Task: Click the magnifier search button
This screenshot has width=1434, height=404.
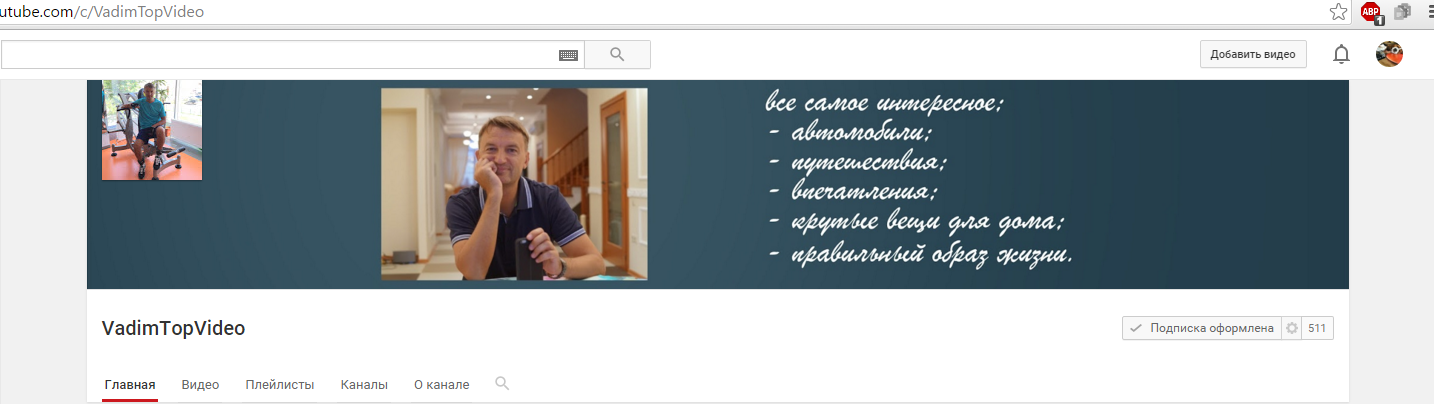Action: (617, 54)
